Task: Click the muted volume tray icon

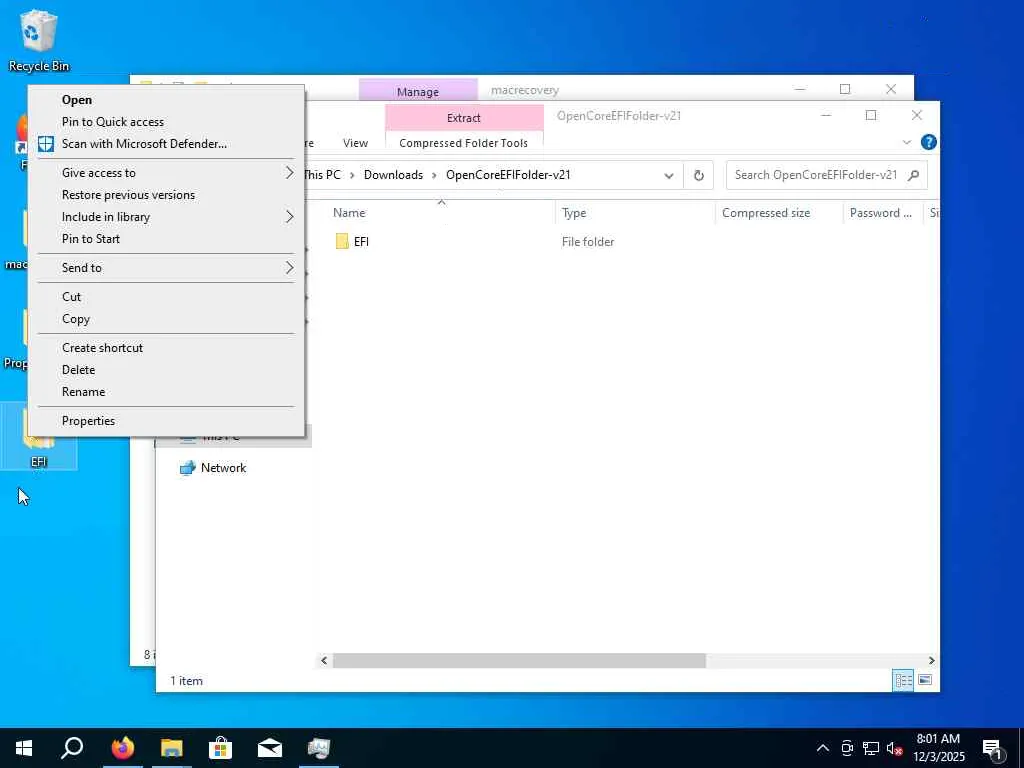Action: coord(895,748)
